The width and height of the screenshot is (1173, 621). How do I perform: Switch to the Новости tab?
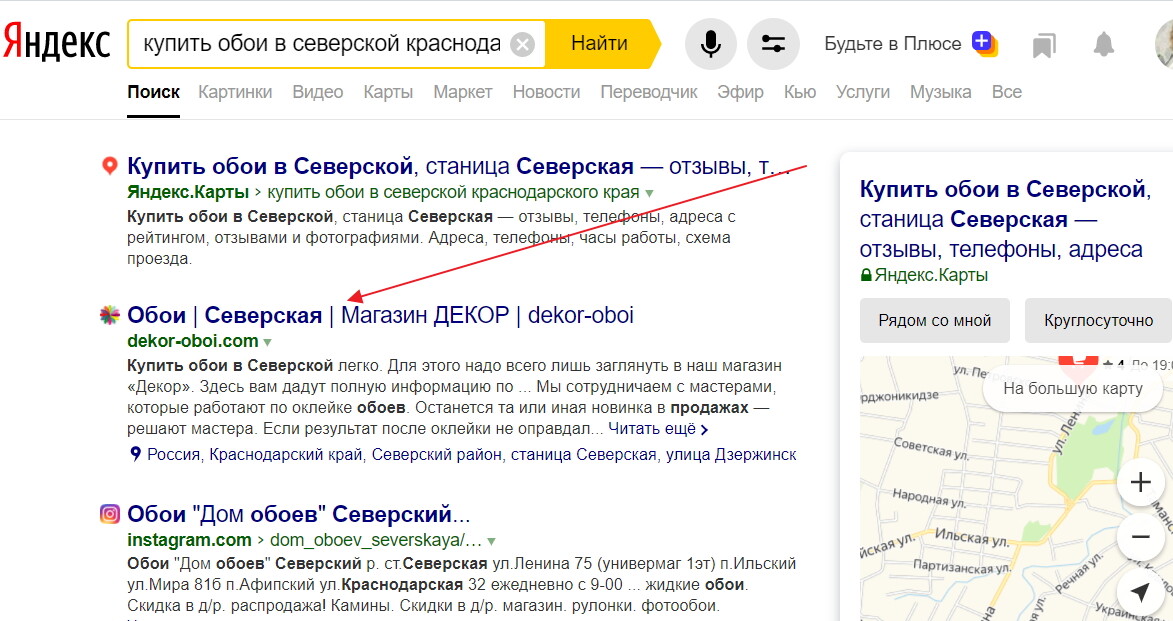[546, 92]
